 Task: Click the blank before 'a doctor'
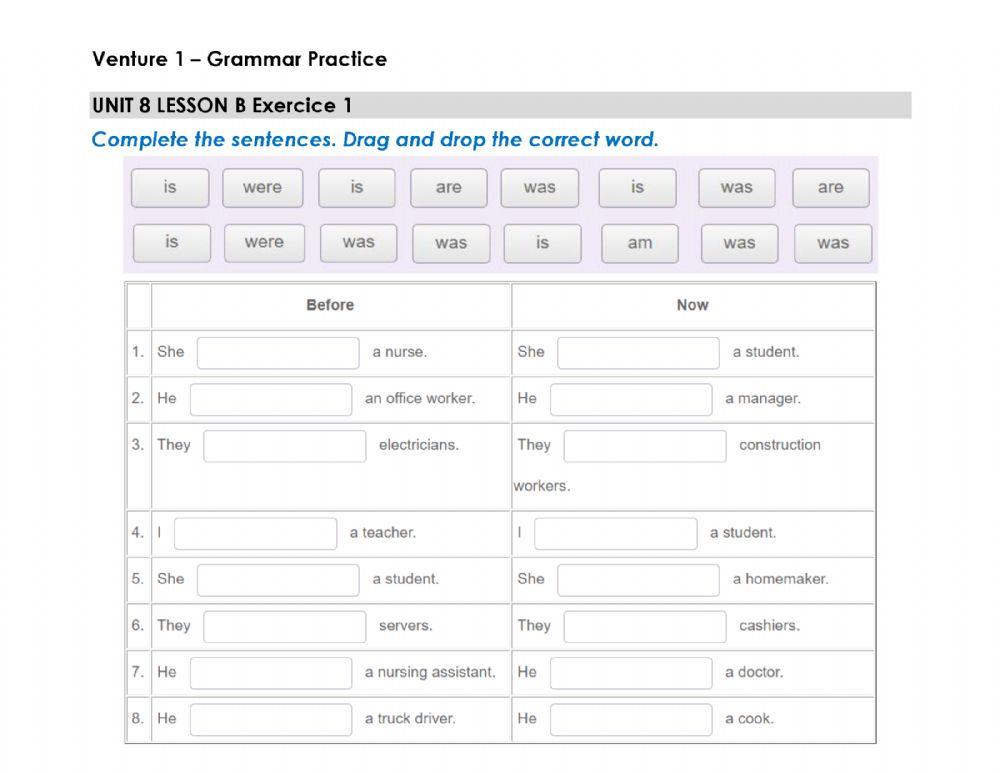pyautogui.click(x=631, y=672)
